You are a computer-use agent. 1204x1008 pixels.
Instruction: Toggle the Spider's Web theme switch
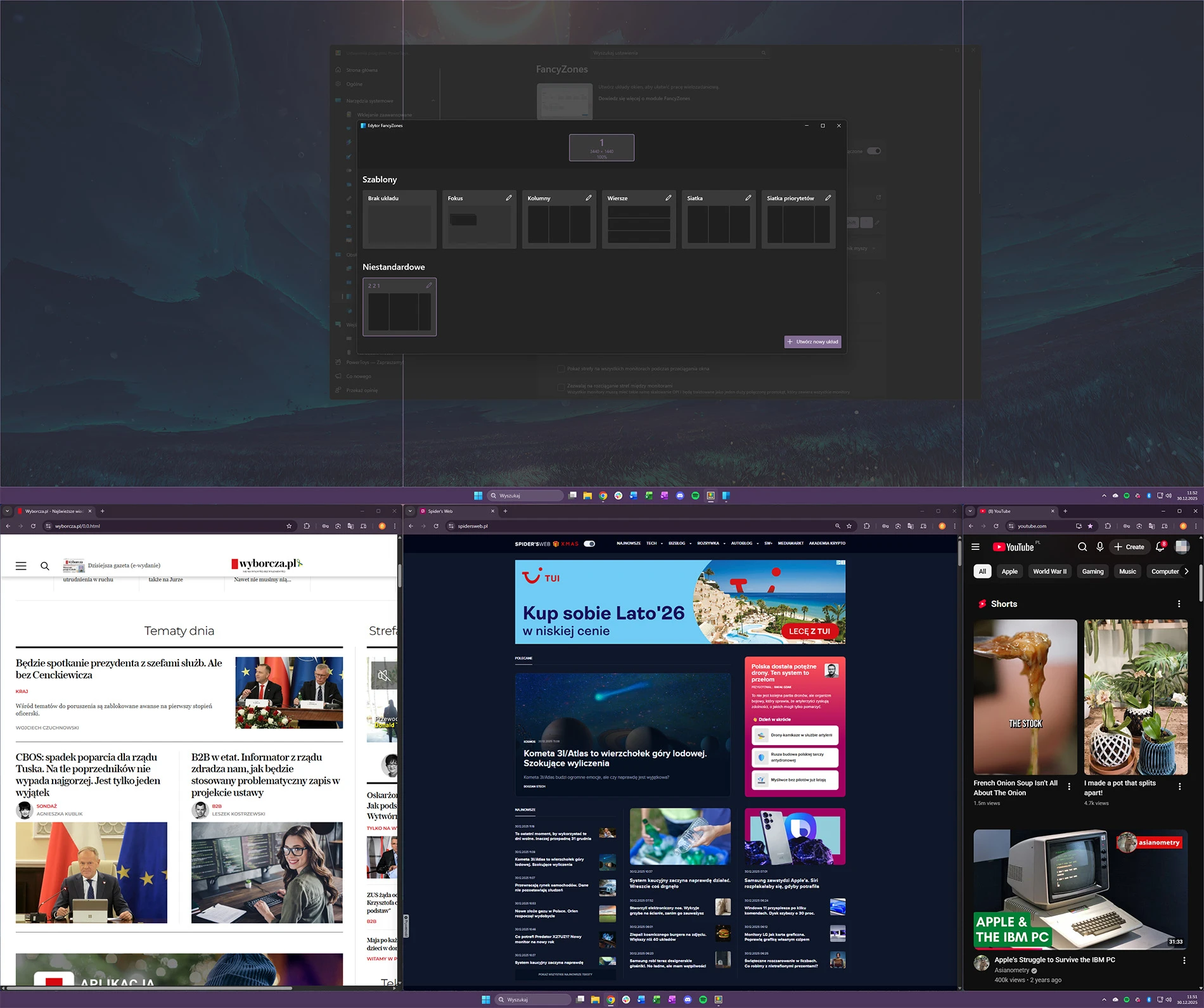[x=589, y=544]
